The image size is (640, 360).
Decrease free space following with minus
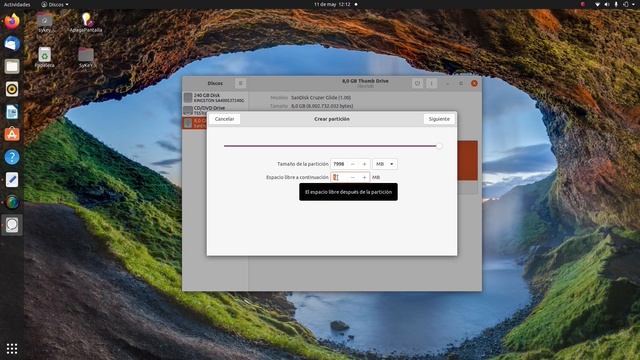click(x=353, y=177)
